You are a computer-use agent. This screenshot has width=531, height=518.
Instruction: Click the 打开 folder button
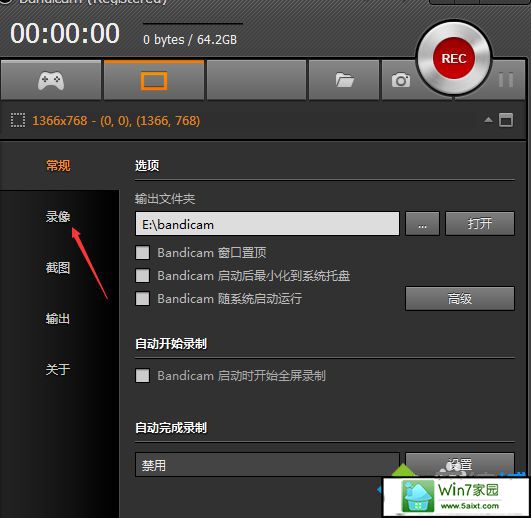(x=480, y=223)
